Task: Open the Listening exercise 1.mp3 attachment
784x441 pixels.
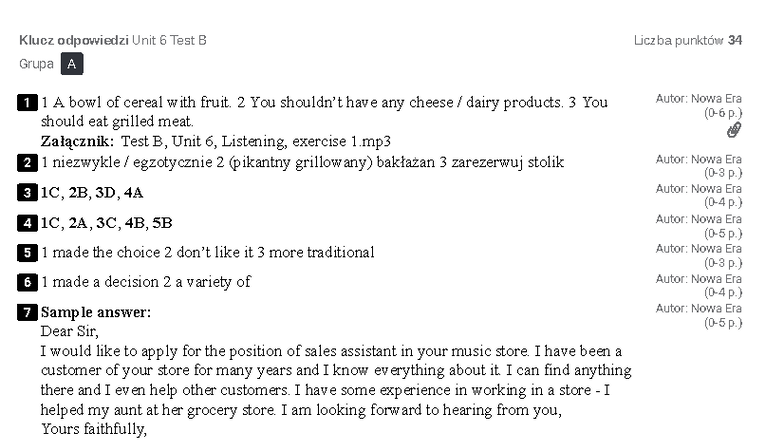Action: click(256, 142)
